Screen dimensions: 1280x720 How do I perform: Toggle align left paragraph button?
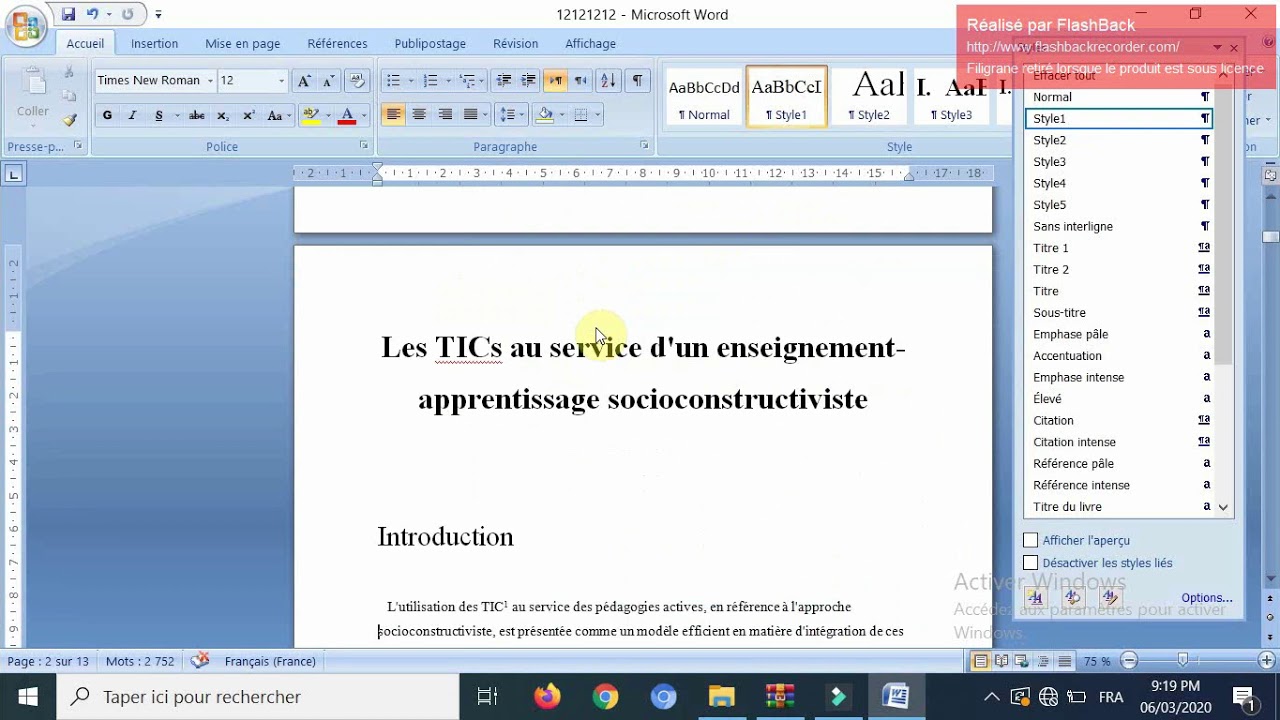[394, 115]
